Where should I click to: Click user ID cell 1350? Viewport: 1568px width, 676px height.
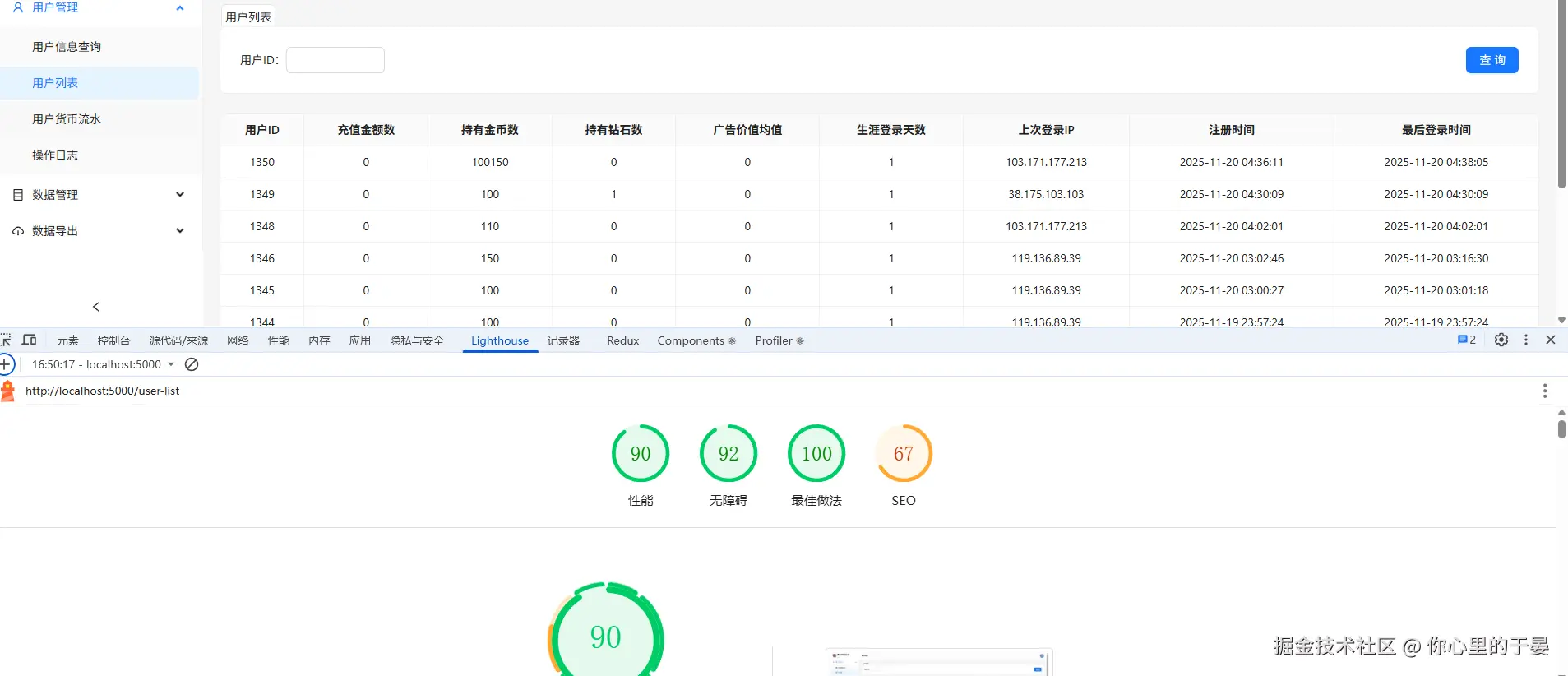(262, 162)
